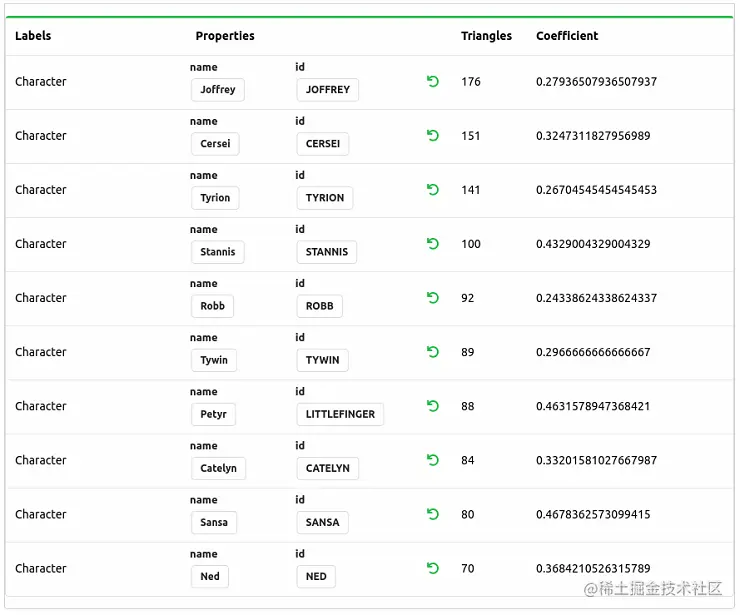740x615 pixels.
Task: Click the green refresh icon in Robb row
Action: pos(432,298)
